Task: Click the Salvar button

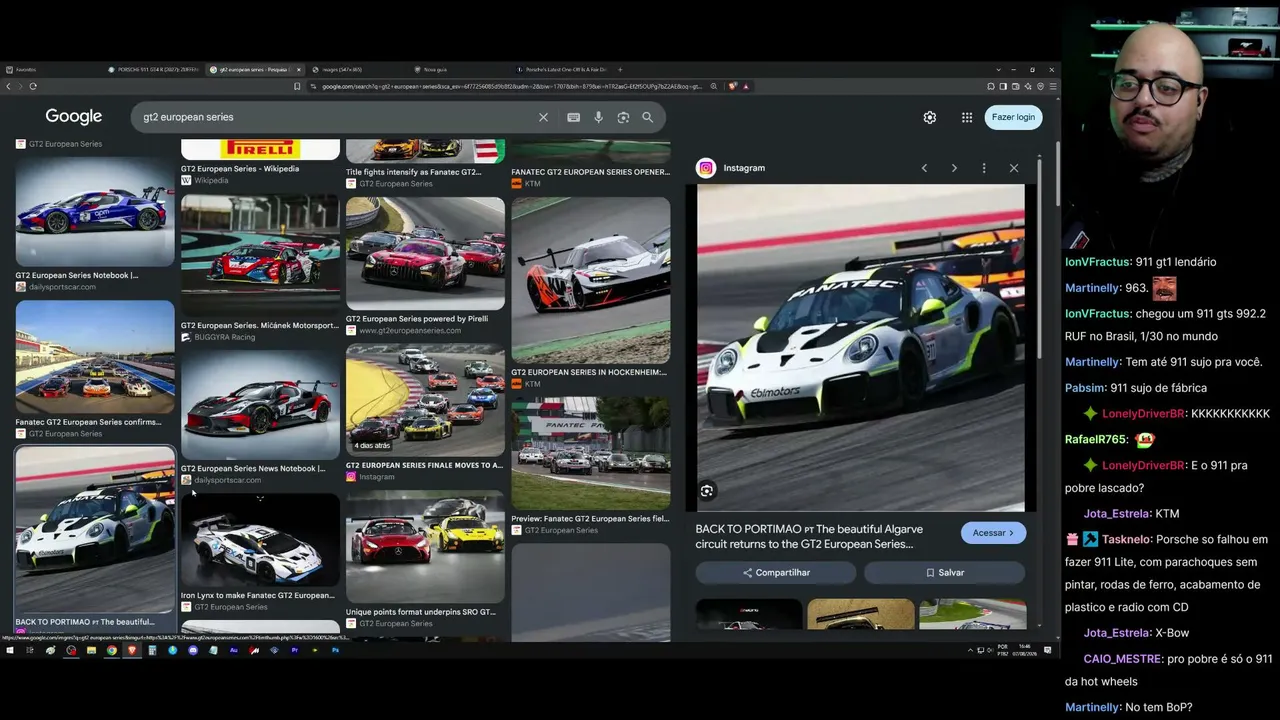Action: pos(945,573)
